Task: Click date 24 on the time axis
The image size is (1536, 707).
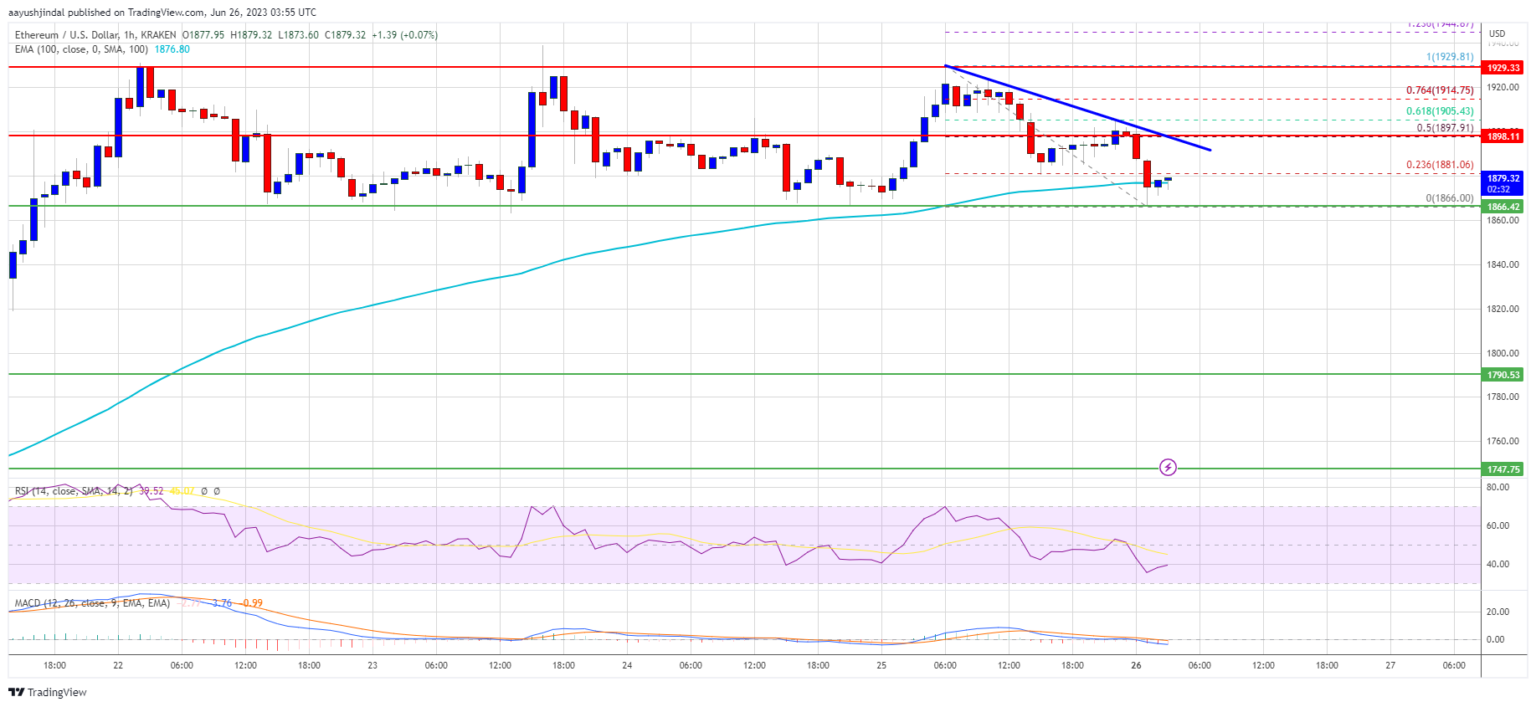Action: coord(627,664)
